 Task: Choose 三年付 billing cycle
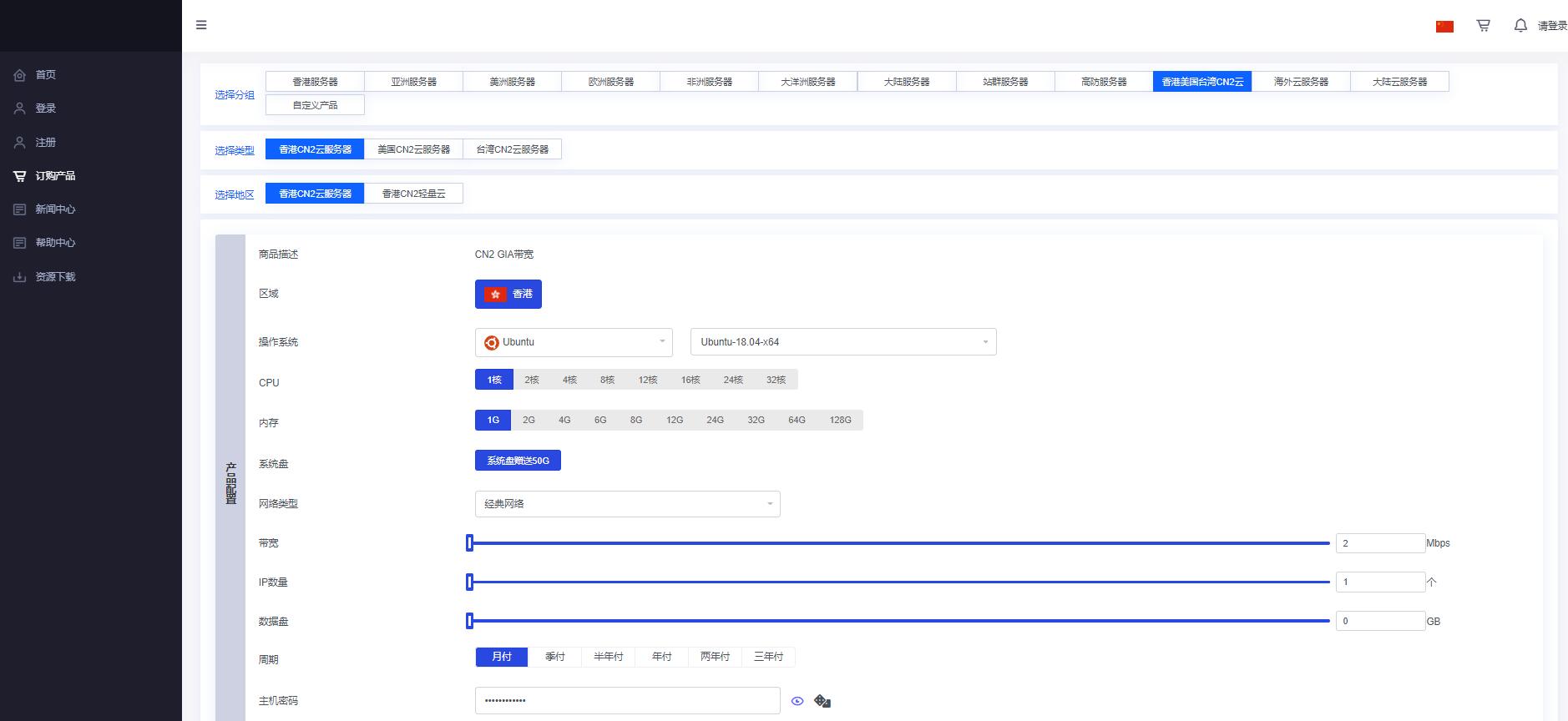tap(768, 657)
